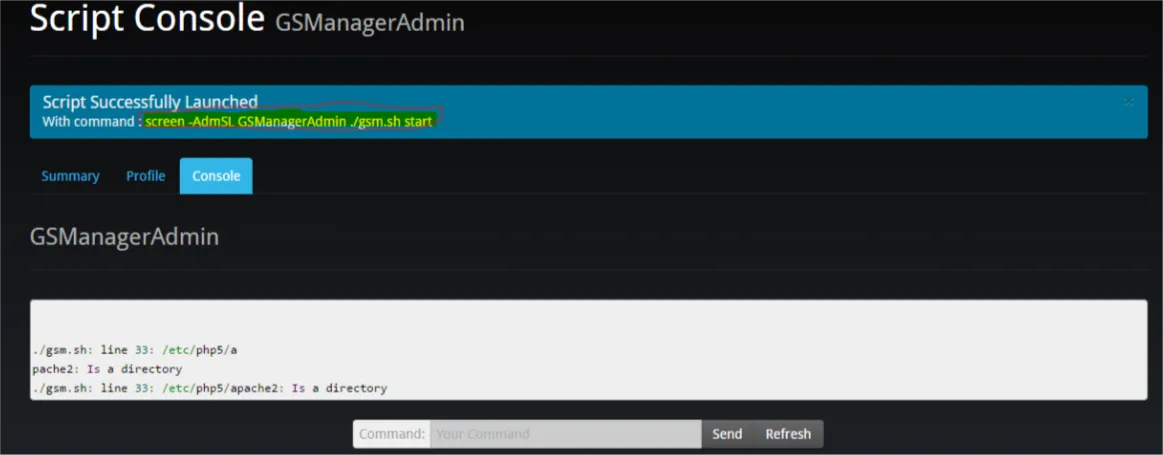Click the GSManagerAdmin subtitle in the page header

click(370, 22)
